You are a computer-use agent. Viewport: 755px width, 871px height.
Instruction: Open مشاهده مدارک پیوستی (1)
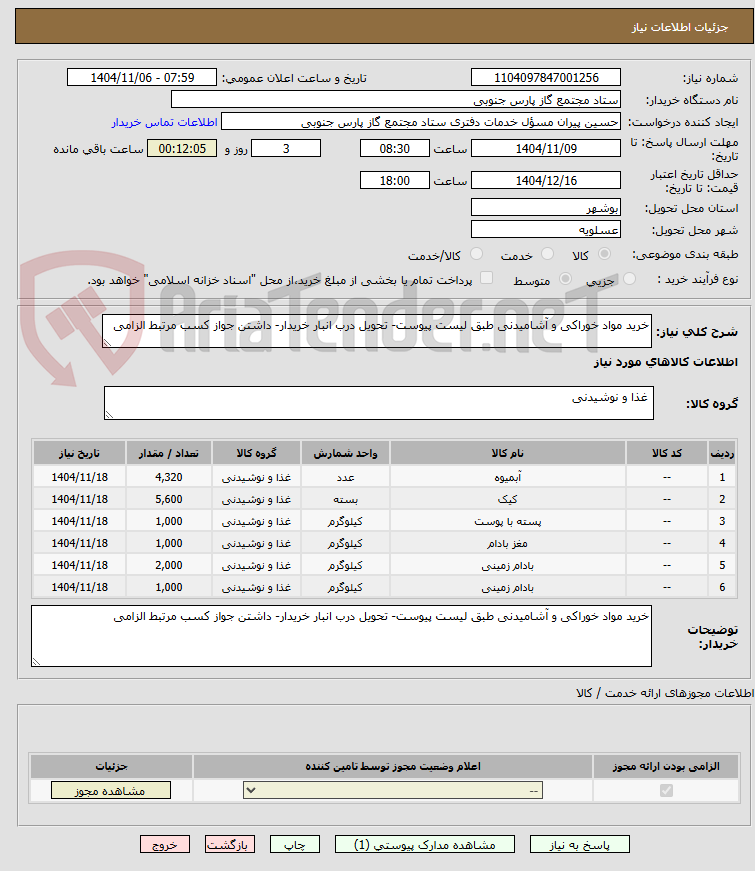[x=424, y=844]
